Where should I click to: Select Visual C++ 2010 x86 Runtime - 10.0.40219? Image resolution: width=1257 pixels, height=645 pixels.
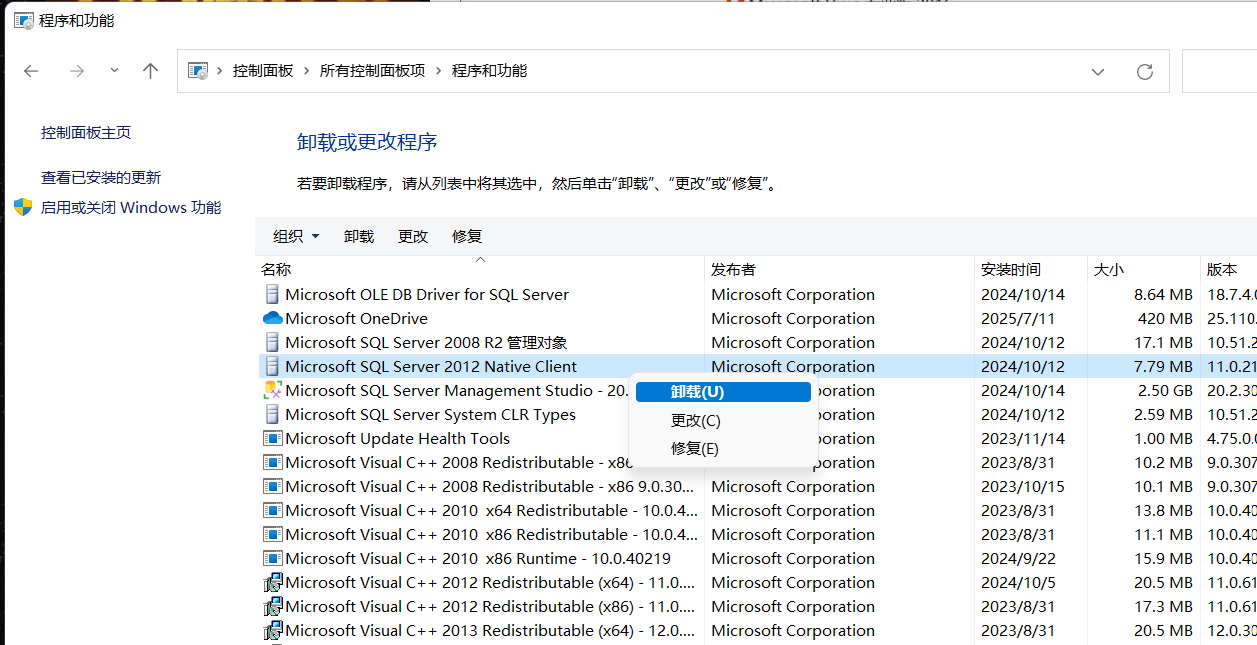point(478,558)
